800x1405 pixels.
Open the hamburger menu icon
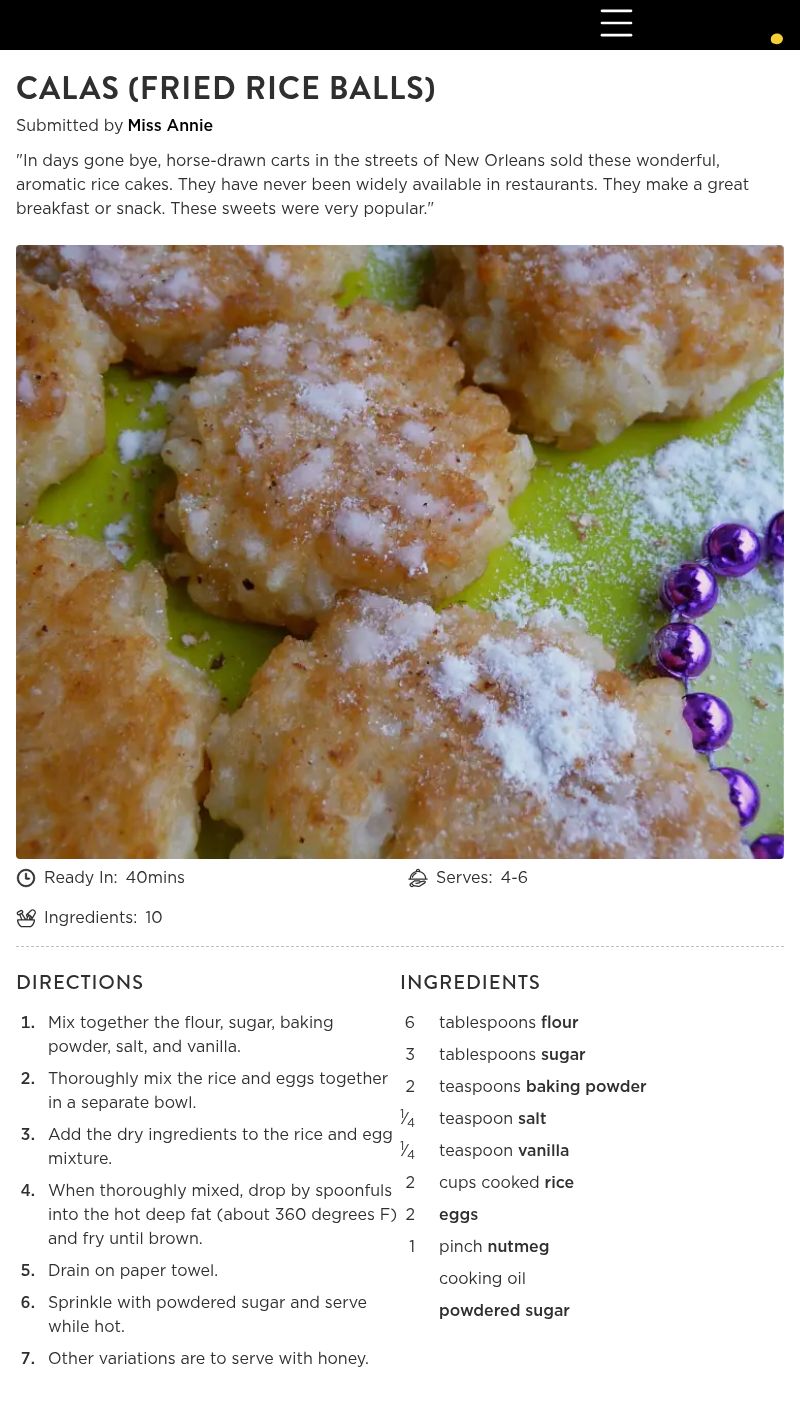tap(616, 23)
